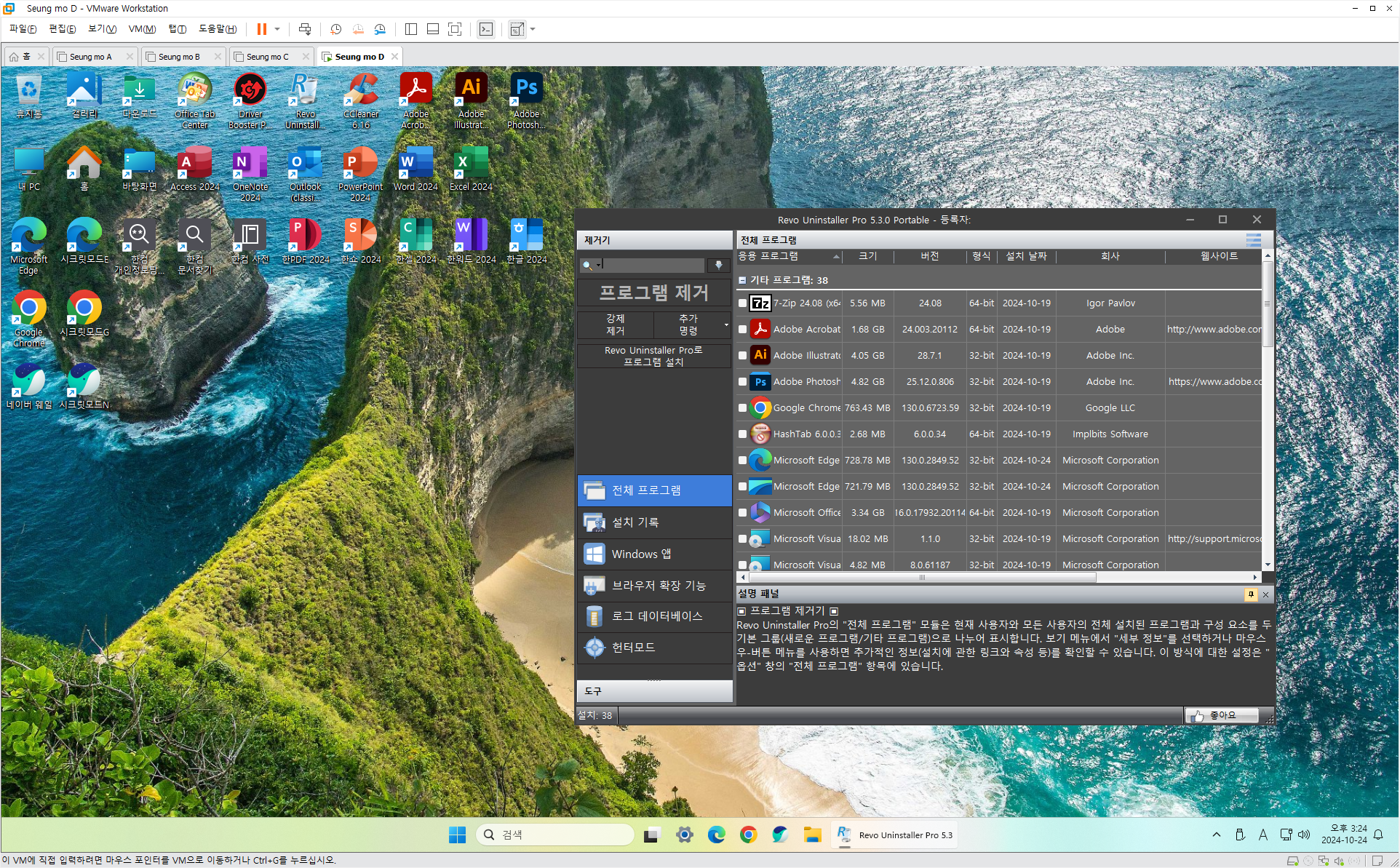
Task: Show hidden tray icons chevron
Action: [x=1217, y=835]
